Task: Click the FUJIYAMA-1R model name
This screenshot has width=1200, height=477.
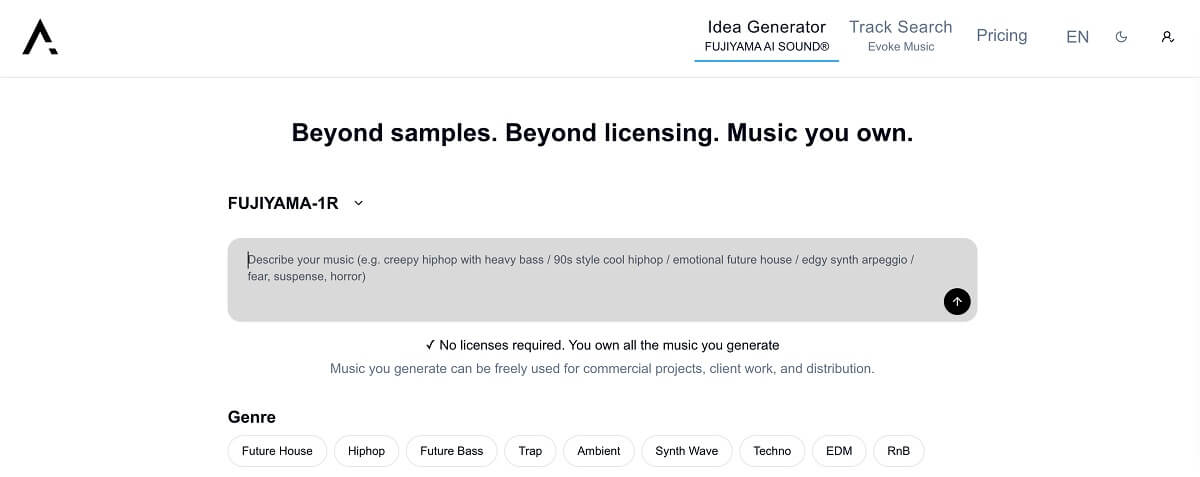Action: (x=283, y=203)
